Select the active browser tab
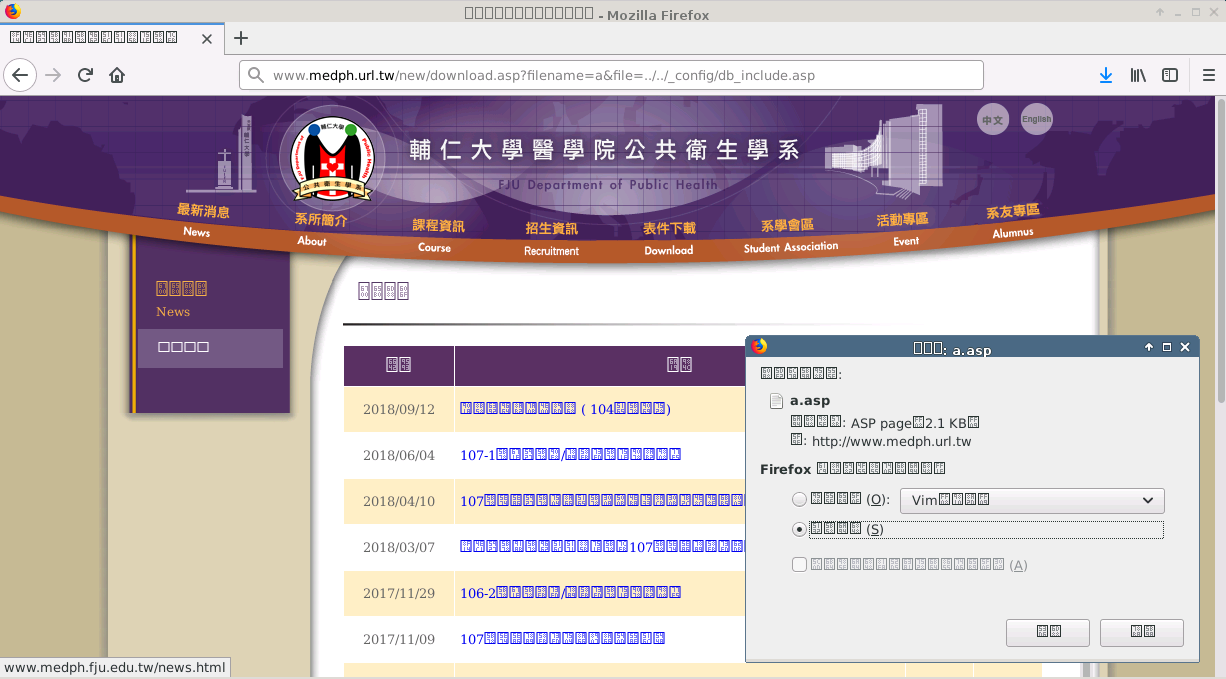The height and width of the screenshot is (679, 1226). 110,38
